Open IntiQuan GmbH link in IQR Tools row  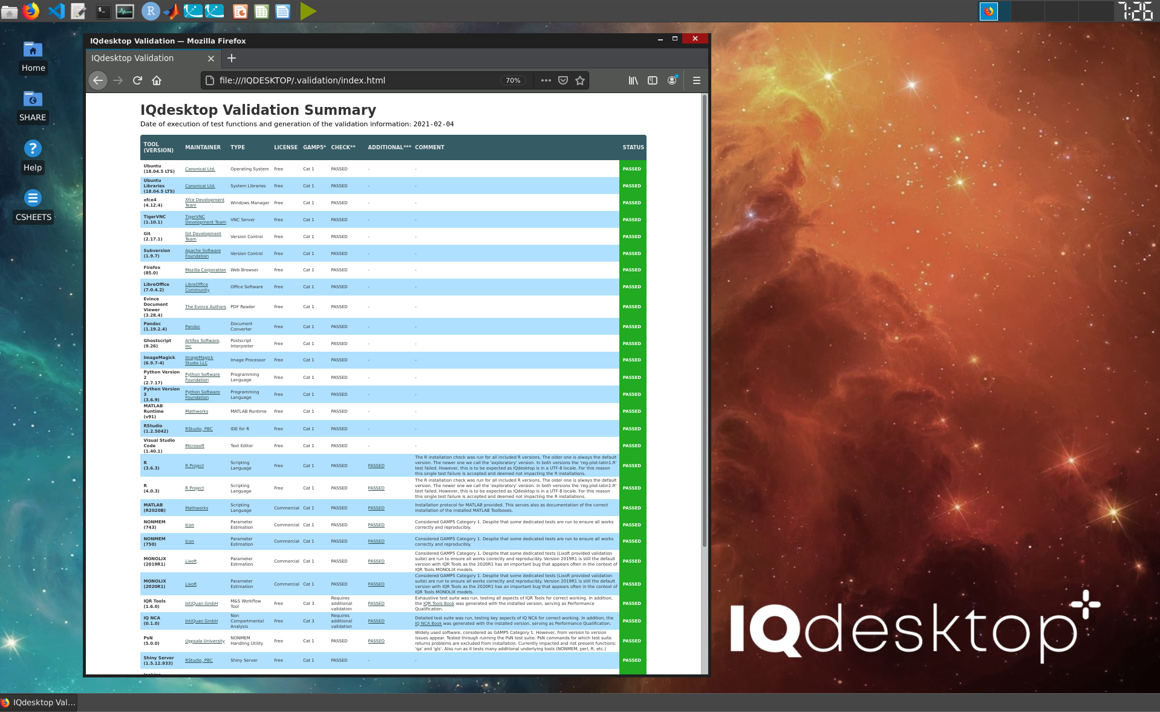[x=201, y=604]
